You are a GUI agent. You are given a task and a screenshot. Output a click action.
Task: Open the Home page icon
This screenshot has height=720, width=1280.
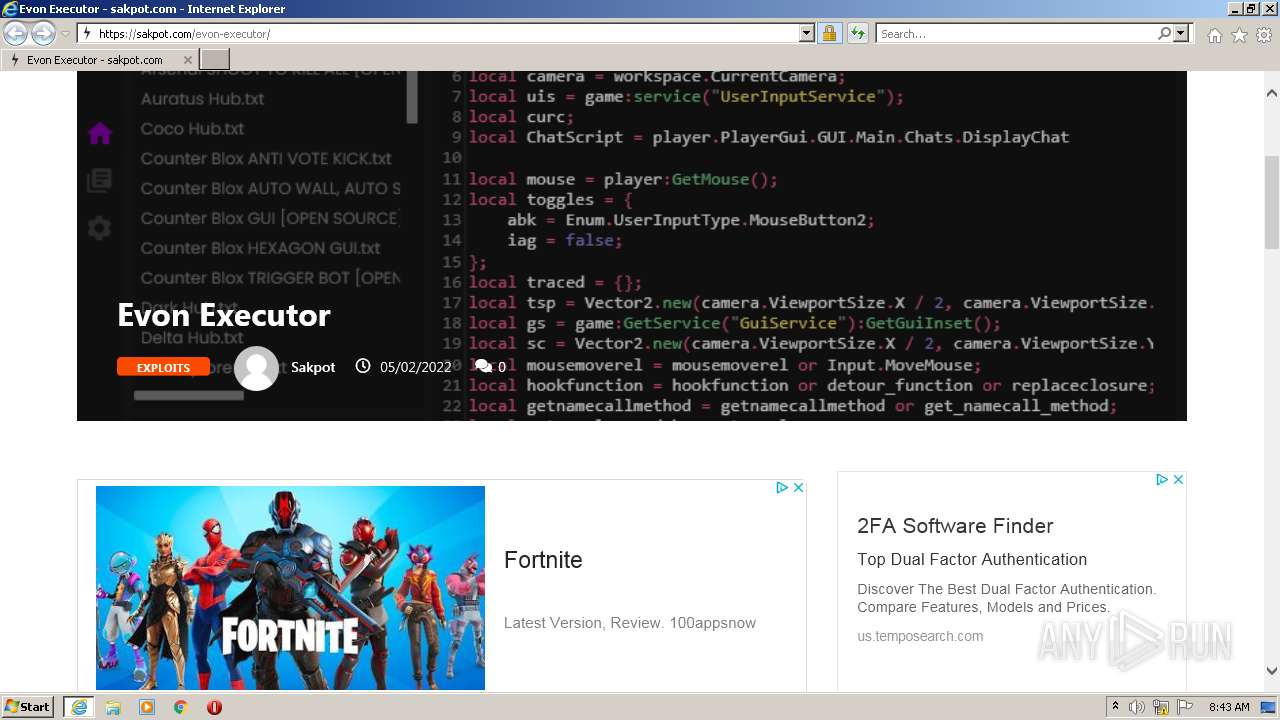[1214, 35]
